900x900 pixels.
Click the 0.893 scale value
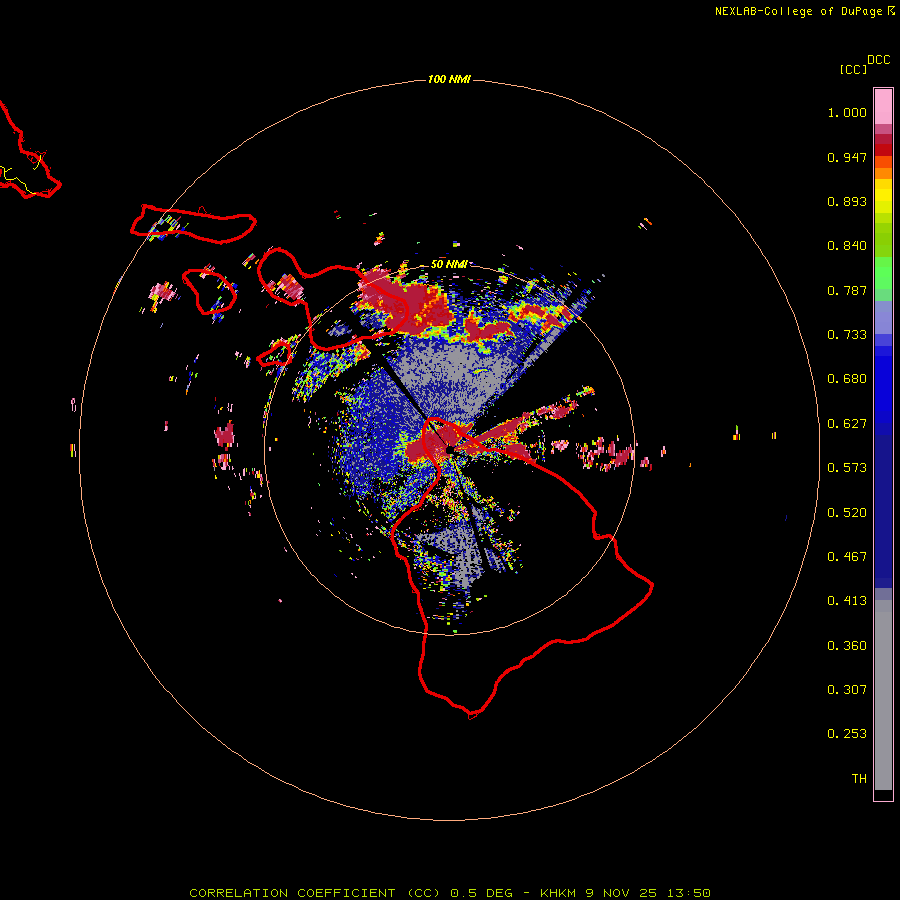pos(847,201)
